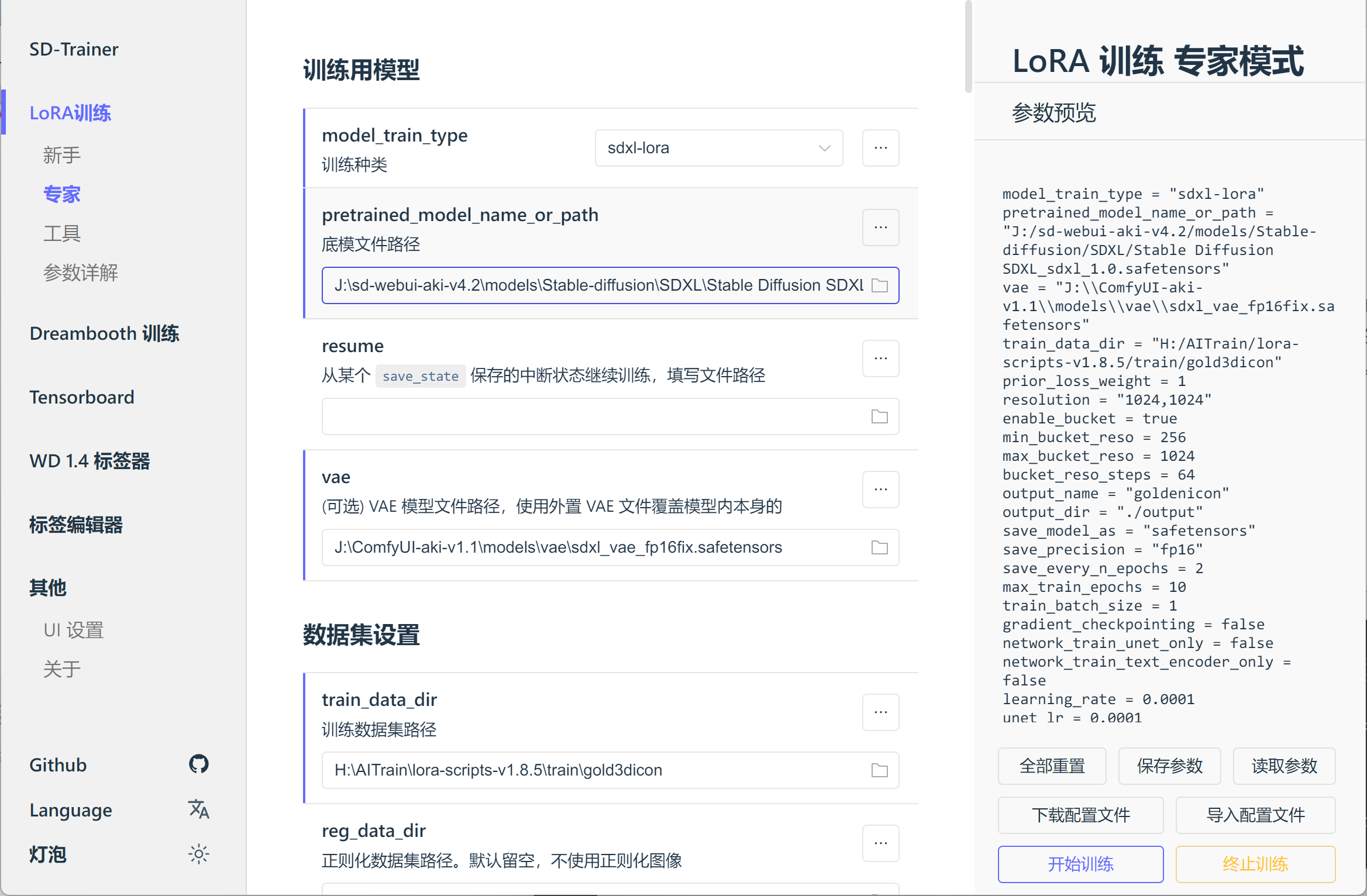1367x896 pixels.
Task: Click the save_state code tag
Action: [421, 375]
